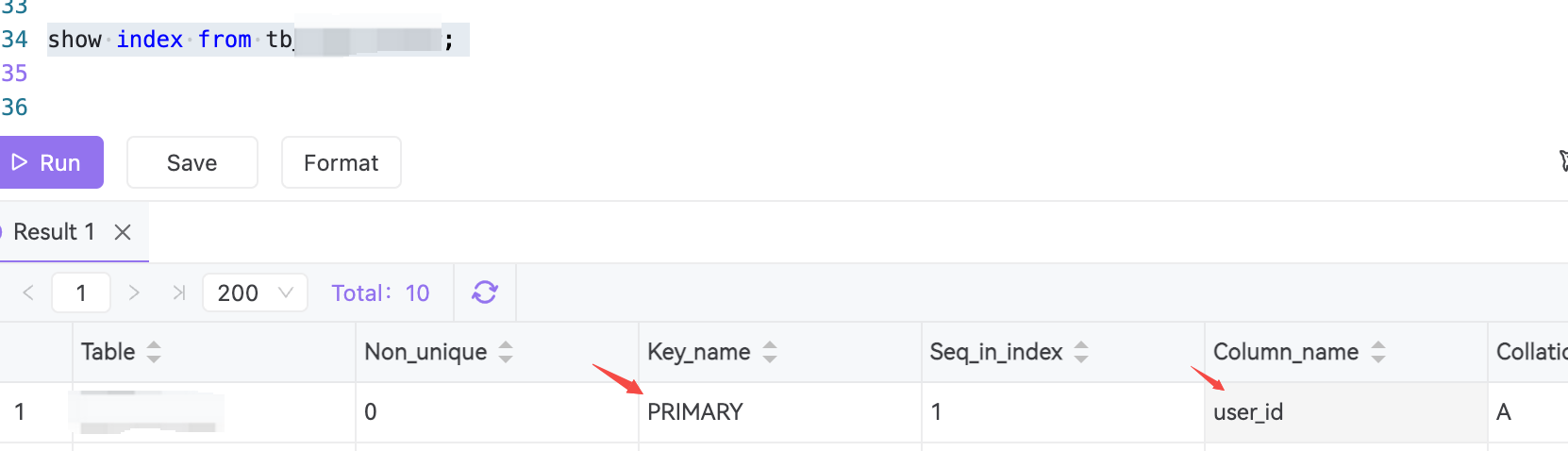
Task: Open the 200 rows-per-page dropdown
Action: (255, 292)
